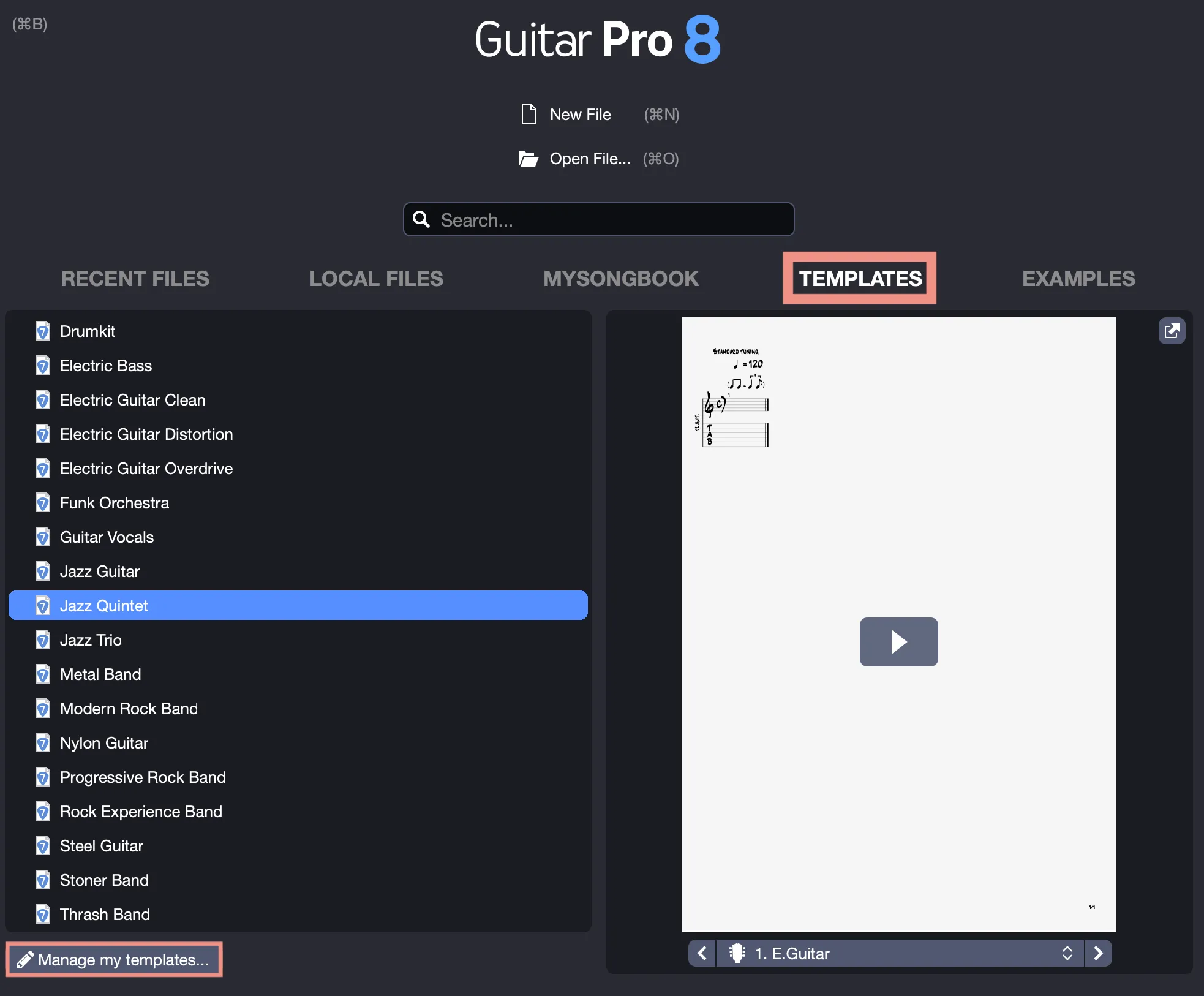Click the Search field
Screen dimensions: 1204x996
(599, 219)
